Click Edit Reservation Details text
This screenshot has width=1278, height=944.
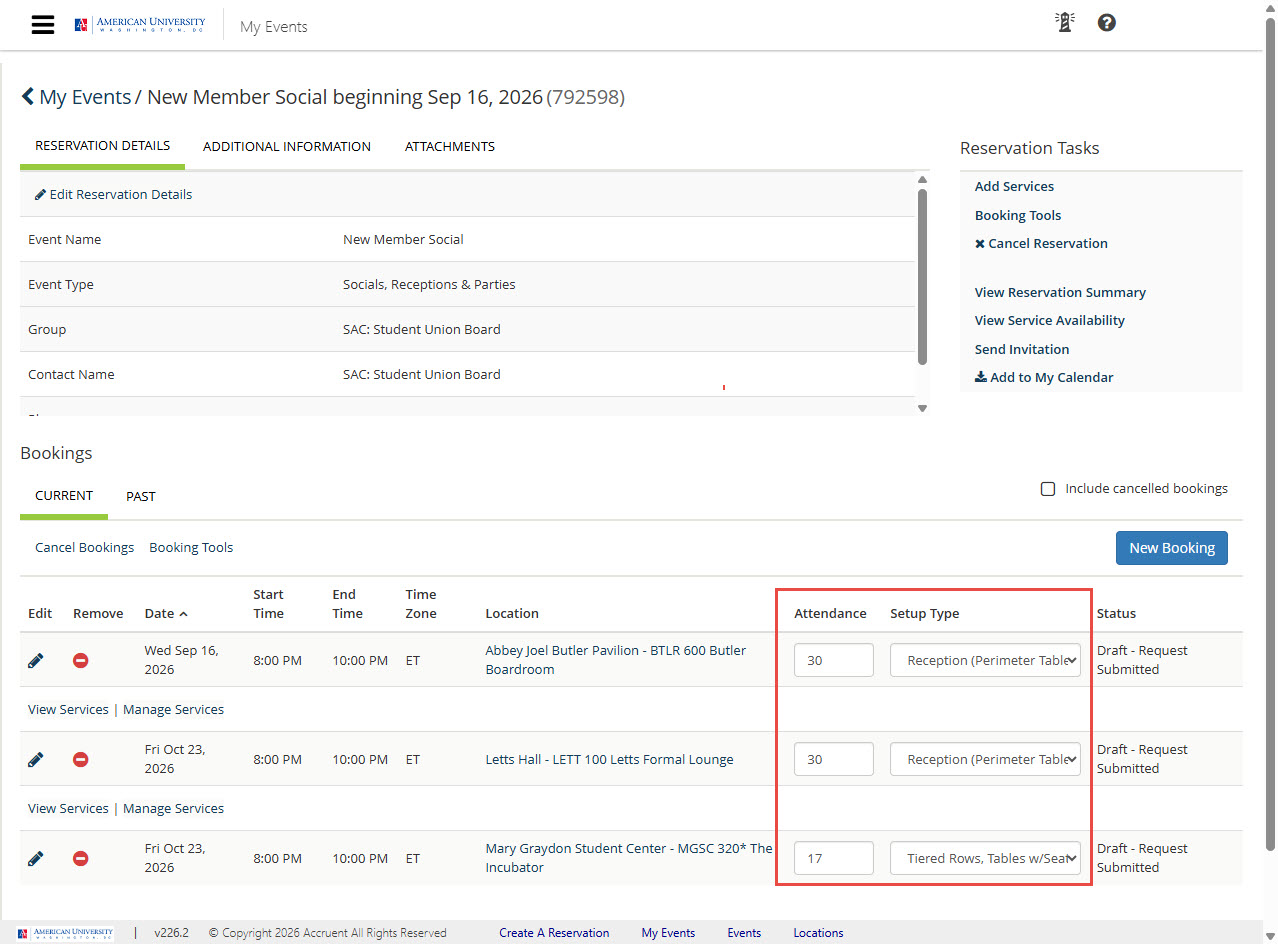[x=121, y=195]
